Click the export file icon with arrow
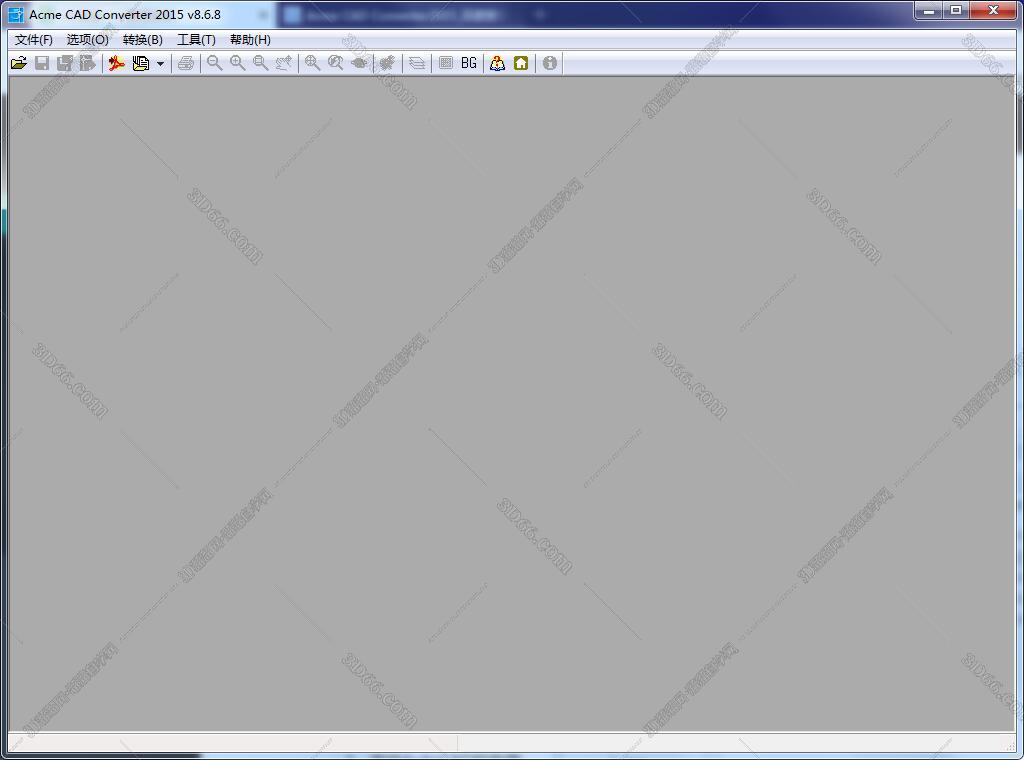Viewport: 1024px width, 760px height. (88, 63)
